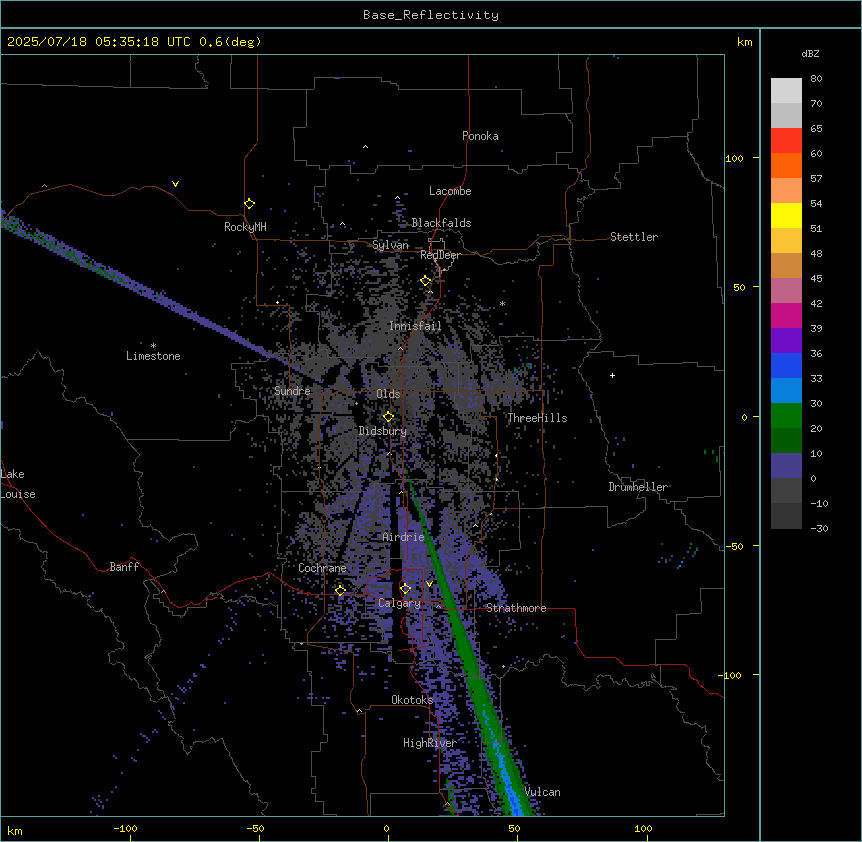Click the 100 tick on the vertical axis
862x842 pixels.
(734, 158)
